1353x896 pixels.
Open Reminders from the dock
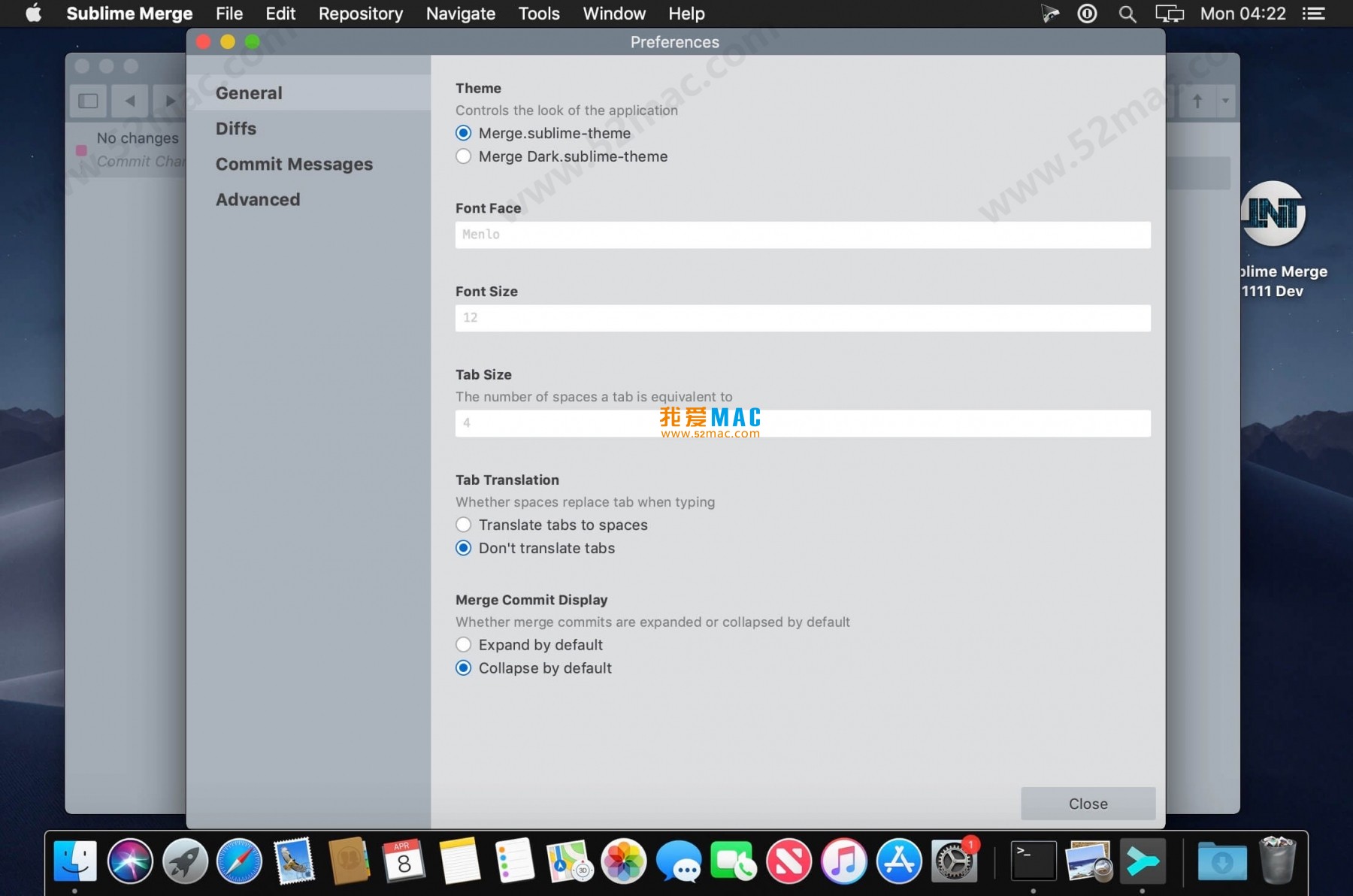click(x=514, y=861)
